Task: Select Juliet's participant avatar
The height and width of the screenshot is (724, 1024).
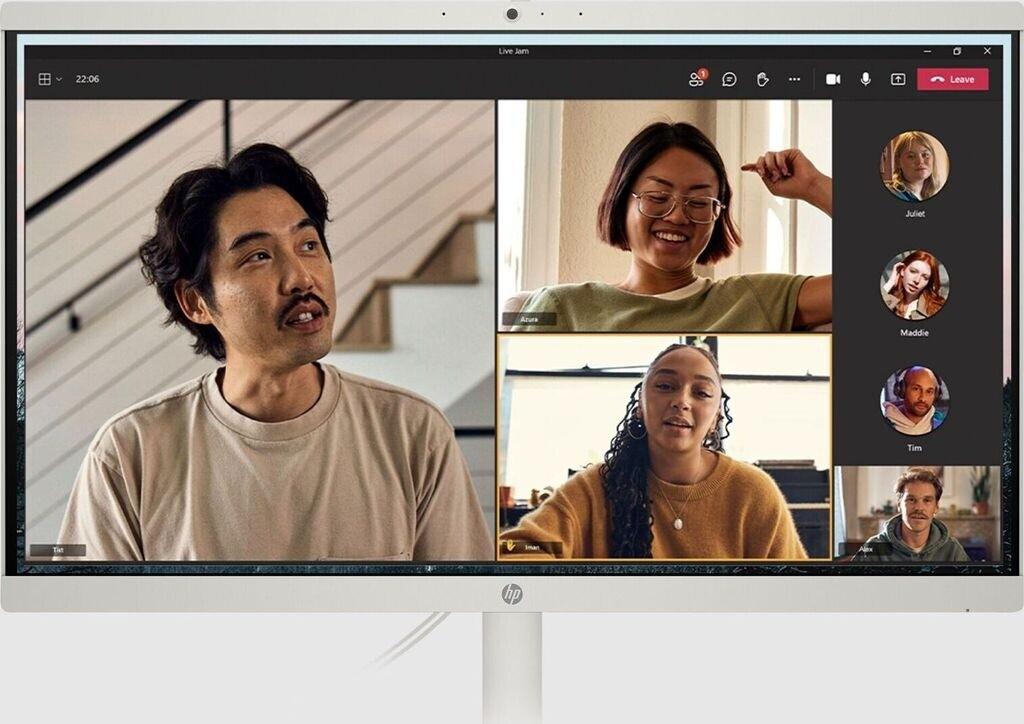Action: coord(914,166)
